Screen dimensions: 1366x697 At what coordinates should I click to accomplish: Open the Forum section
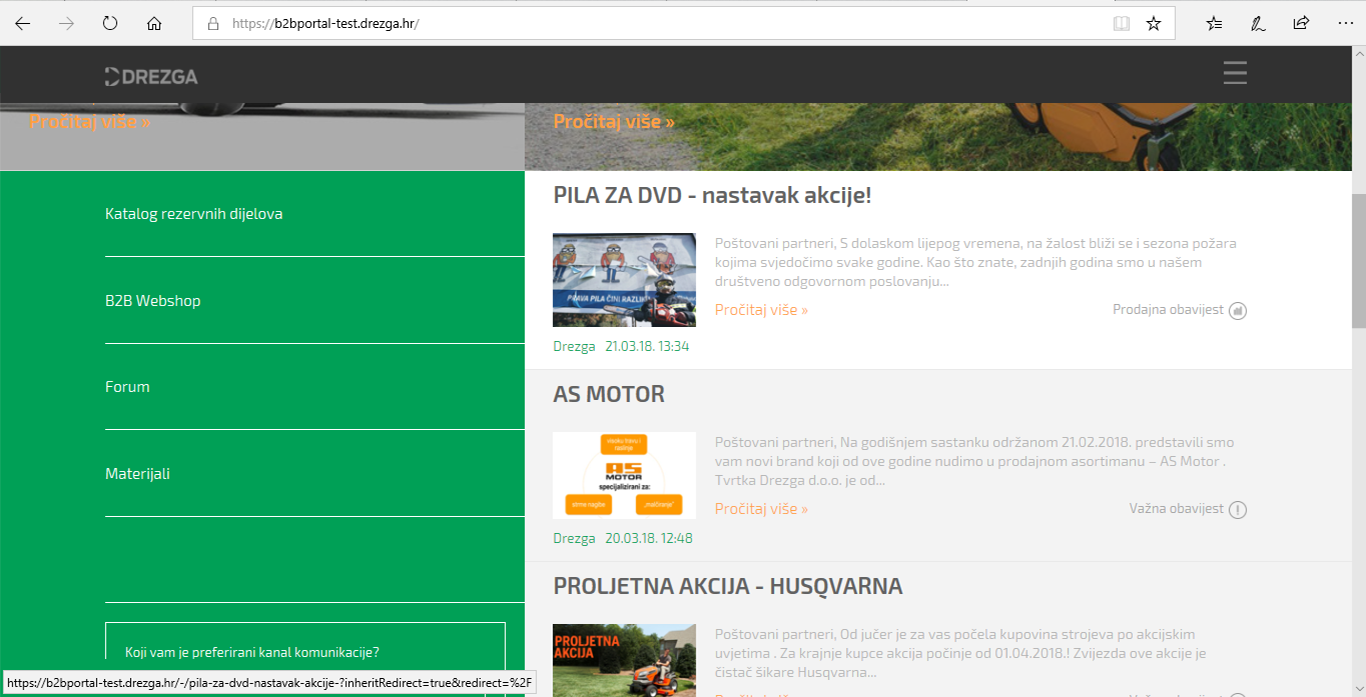pos(127,387)
